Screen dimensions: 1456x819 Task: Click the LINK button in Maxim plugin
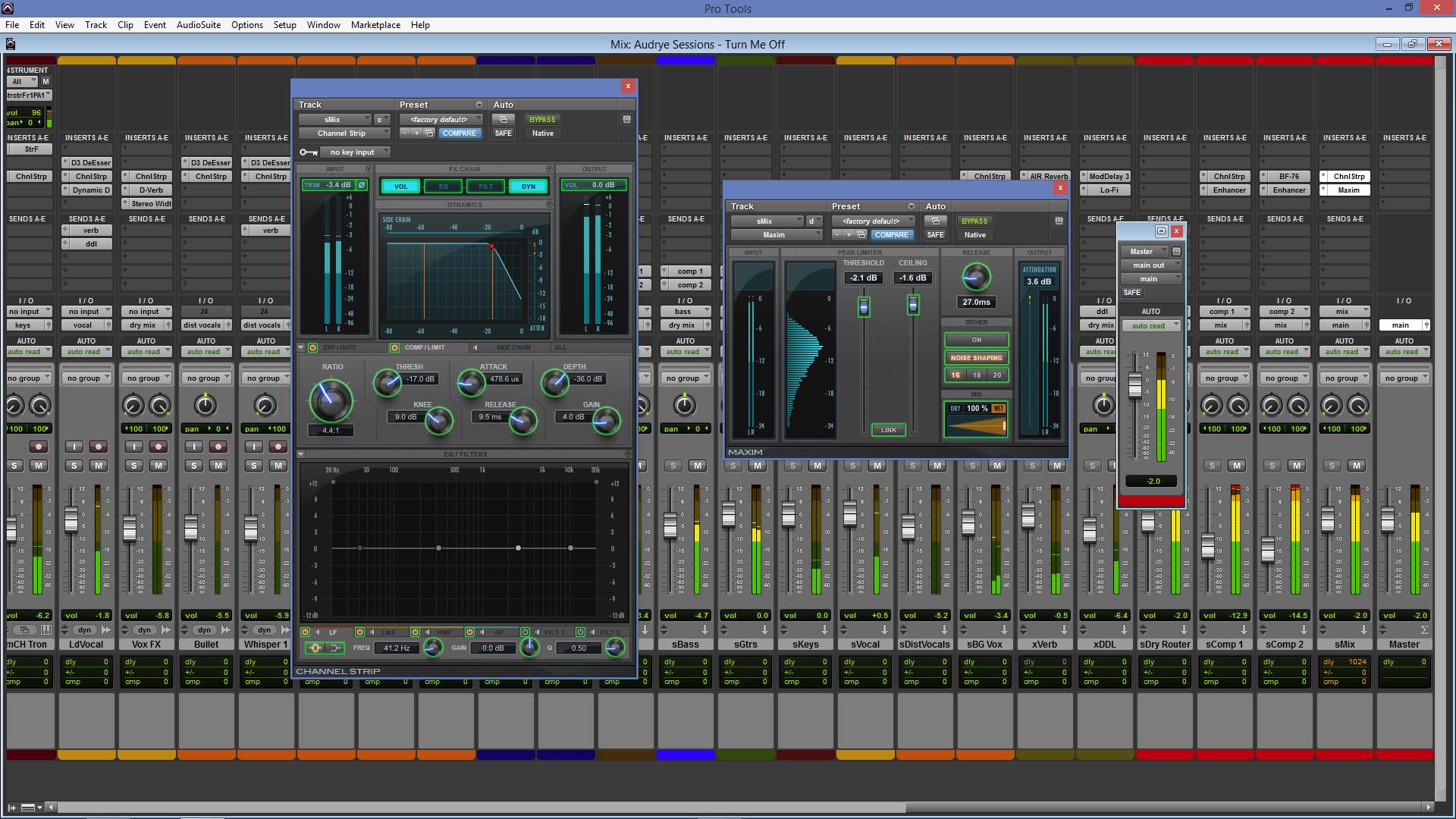click(x=889, y=429)
